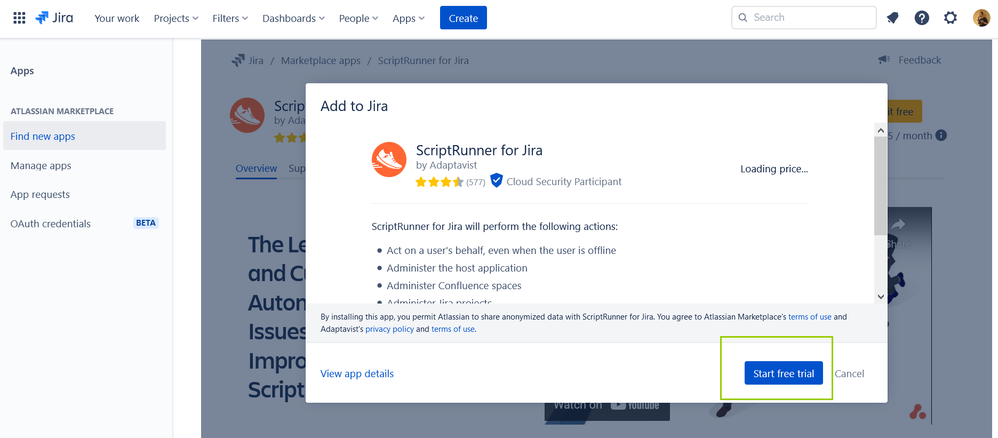
Task: Click the Feedback link text
Action: point(919,60)
